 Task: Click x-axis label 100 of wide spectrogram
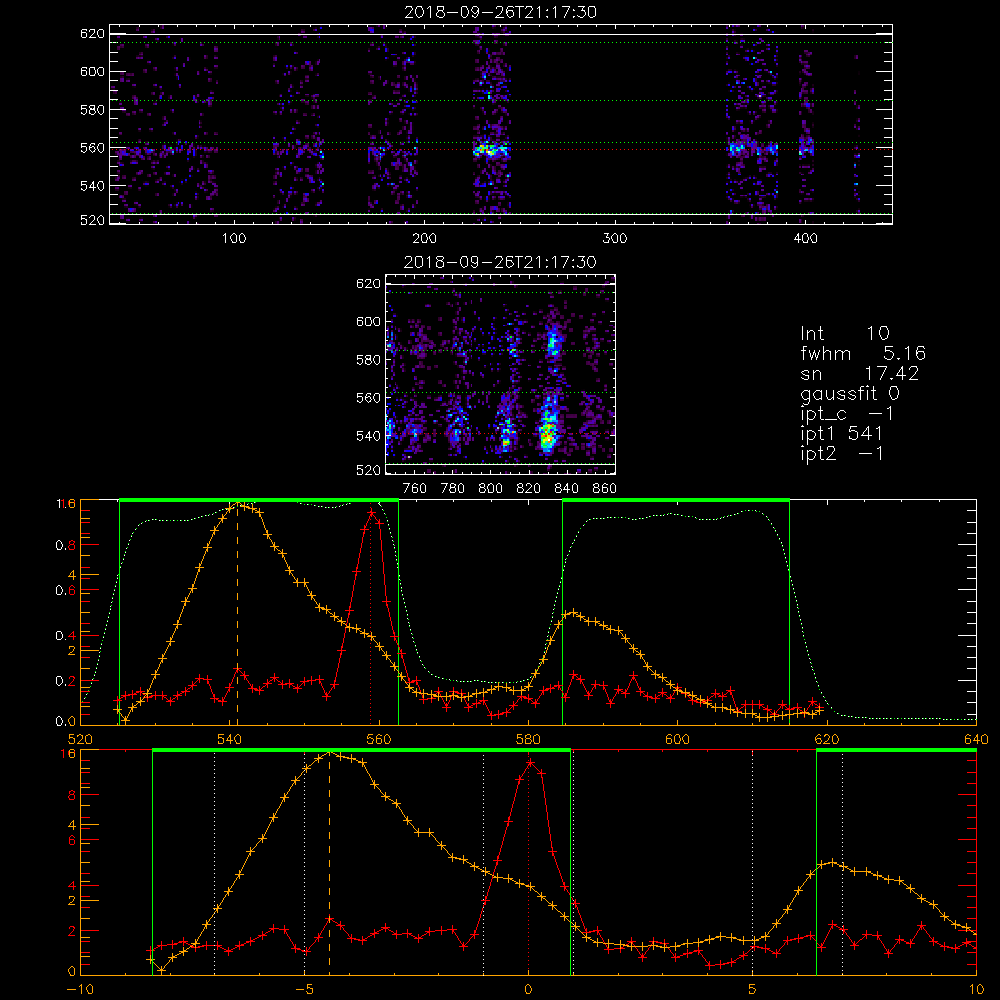click(x=234, y=239)
